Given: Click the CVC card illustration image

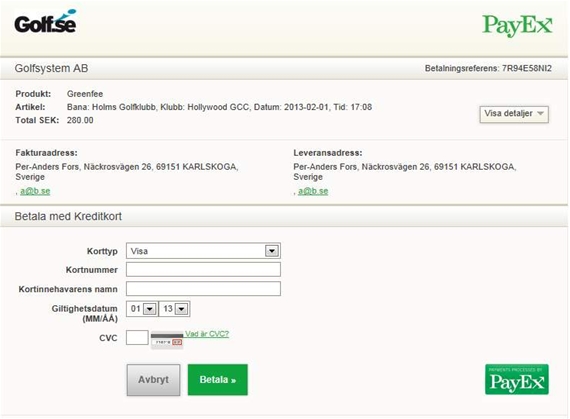Looking at the screenshot, I should point(167,340).
